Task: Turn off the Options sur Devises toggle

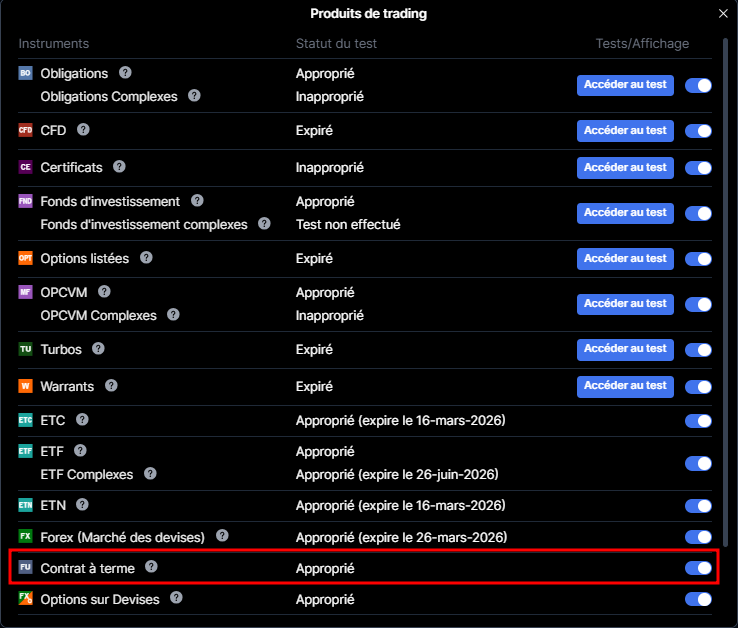Action: point(698,599)
